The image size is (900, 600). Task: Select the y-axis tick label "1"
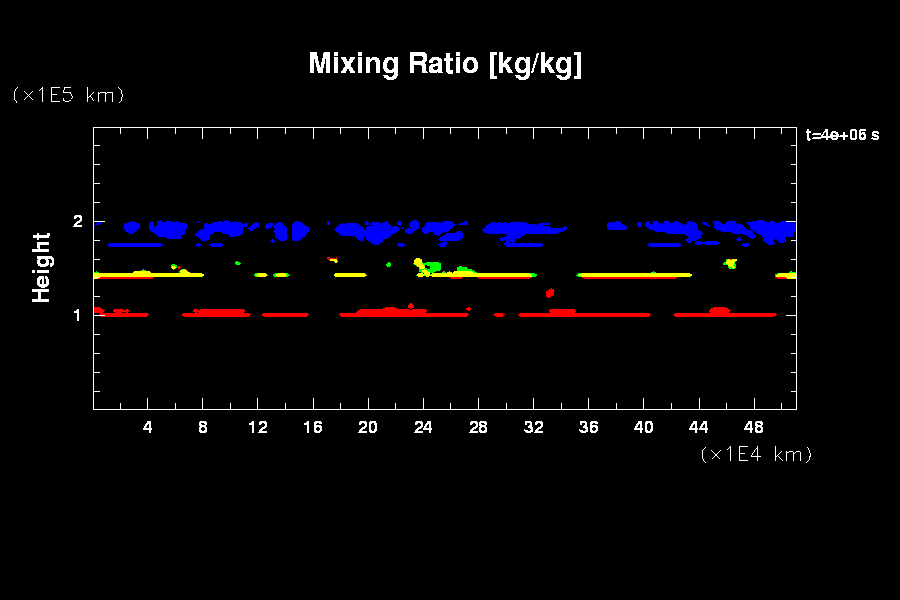coord(77,315)
